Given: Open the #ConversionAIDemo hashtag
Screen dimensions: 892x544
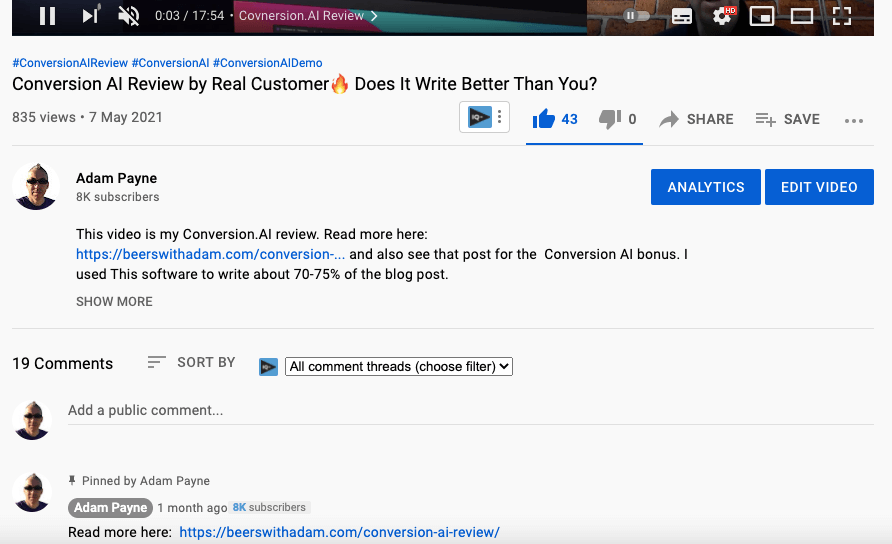Looking at the screenshot, I should click(267, 63).
